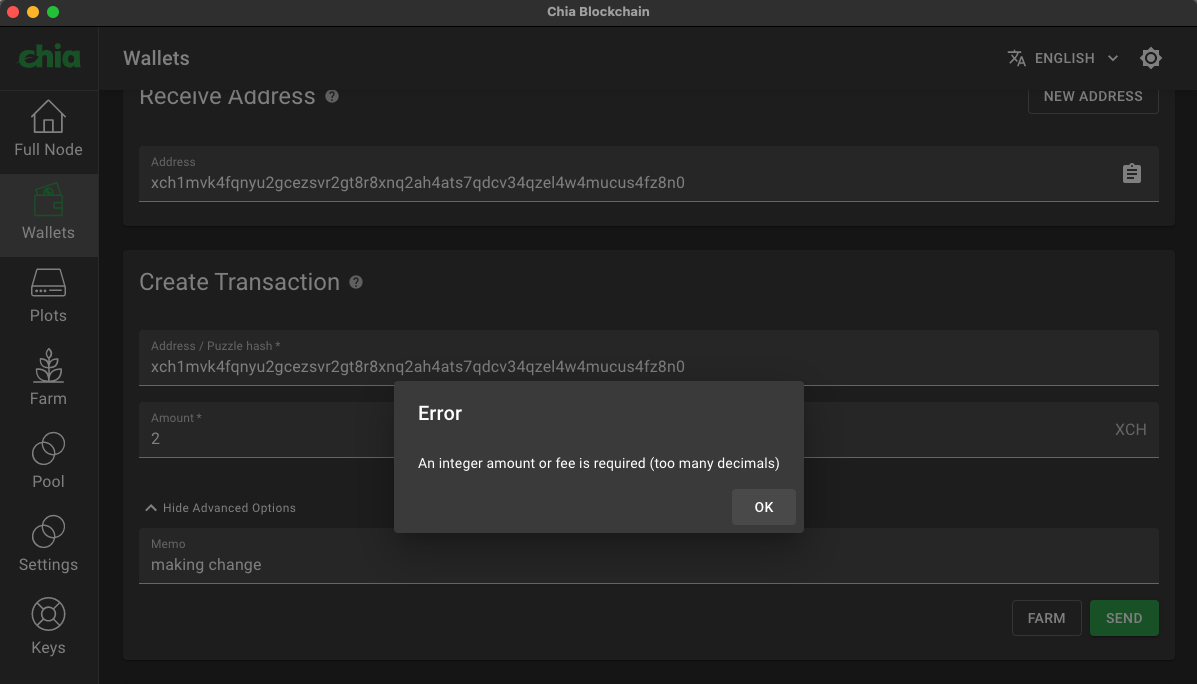Click the Receive Address heading
This screenshot has width=1197, height=684.
tap(227, 96)
